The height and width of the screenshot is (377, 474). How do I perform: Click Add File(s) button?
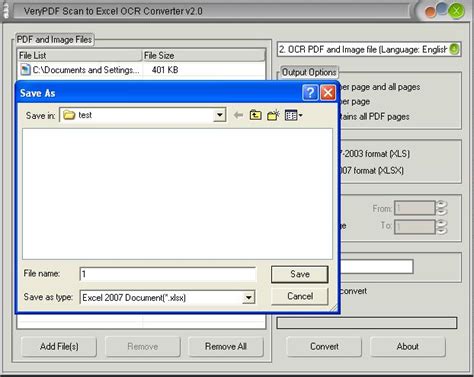click(59, 347)
